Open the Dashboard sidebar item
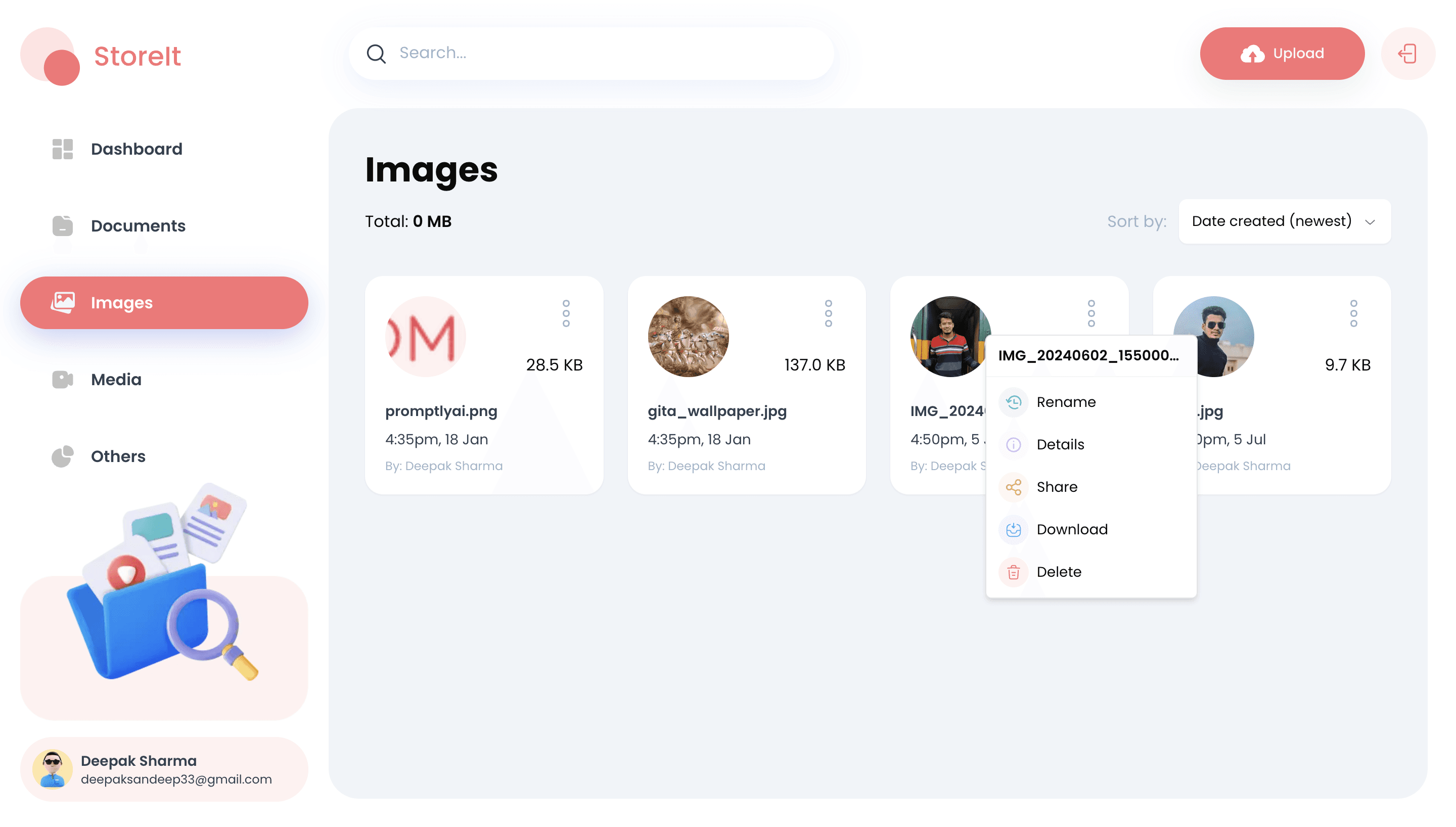Screen dimensions: 1456x827 click(x=136, y=149)
